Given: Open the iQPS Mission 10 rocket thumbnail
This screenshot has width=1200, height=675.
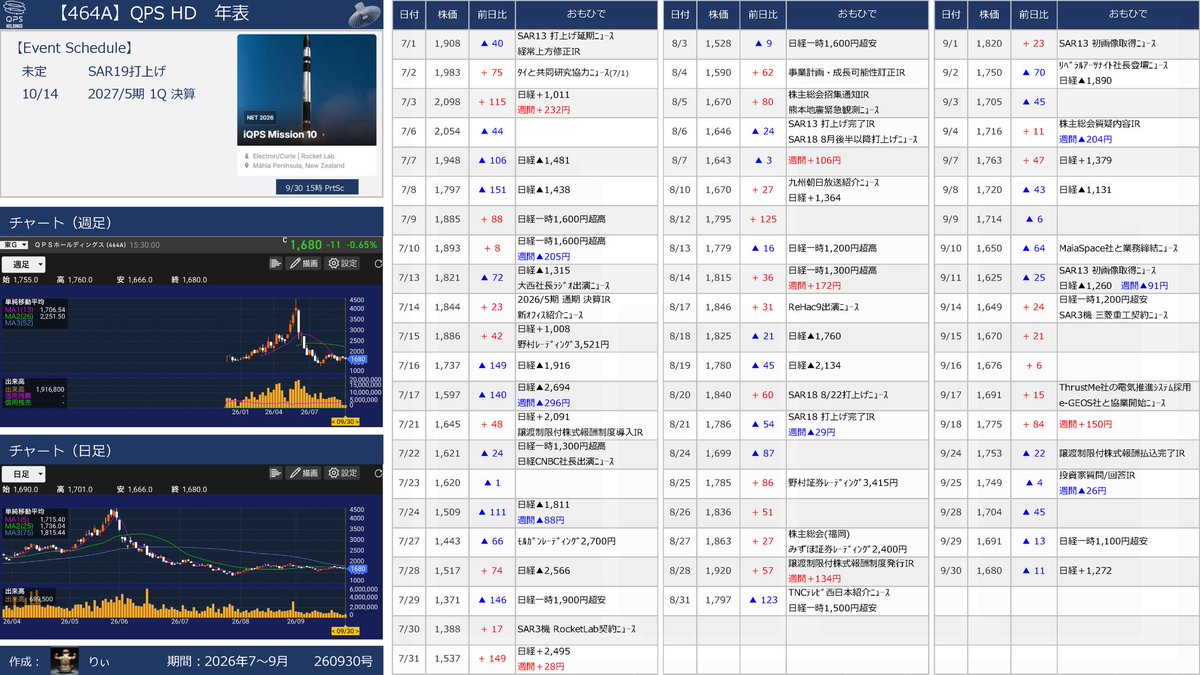Looking at the screenshot, I should point(307,91).
